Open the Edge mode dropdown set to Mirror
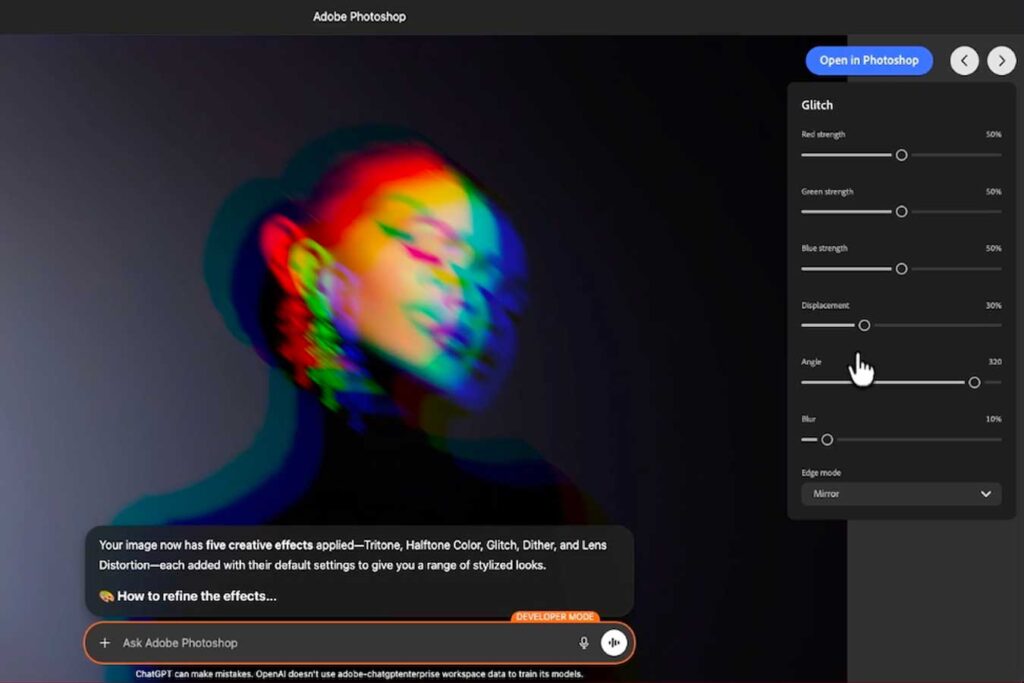Image resolution: width=1024 pixels, height=683 pixels. click(900, 494)
